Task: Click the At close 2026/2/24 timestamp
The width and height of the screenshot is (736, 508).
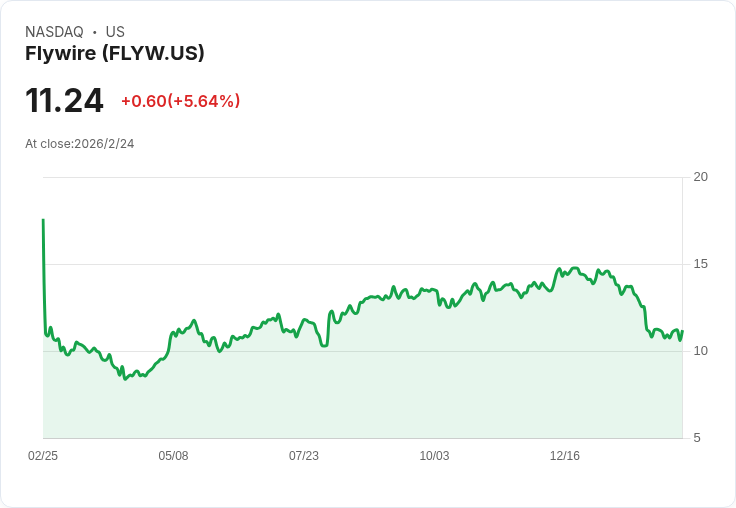Action: tap(80, 144)
